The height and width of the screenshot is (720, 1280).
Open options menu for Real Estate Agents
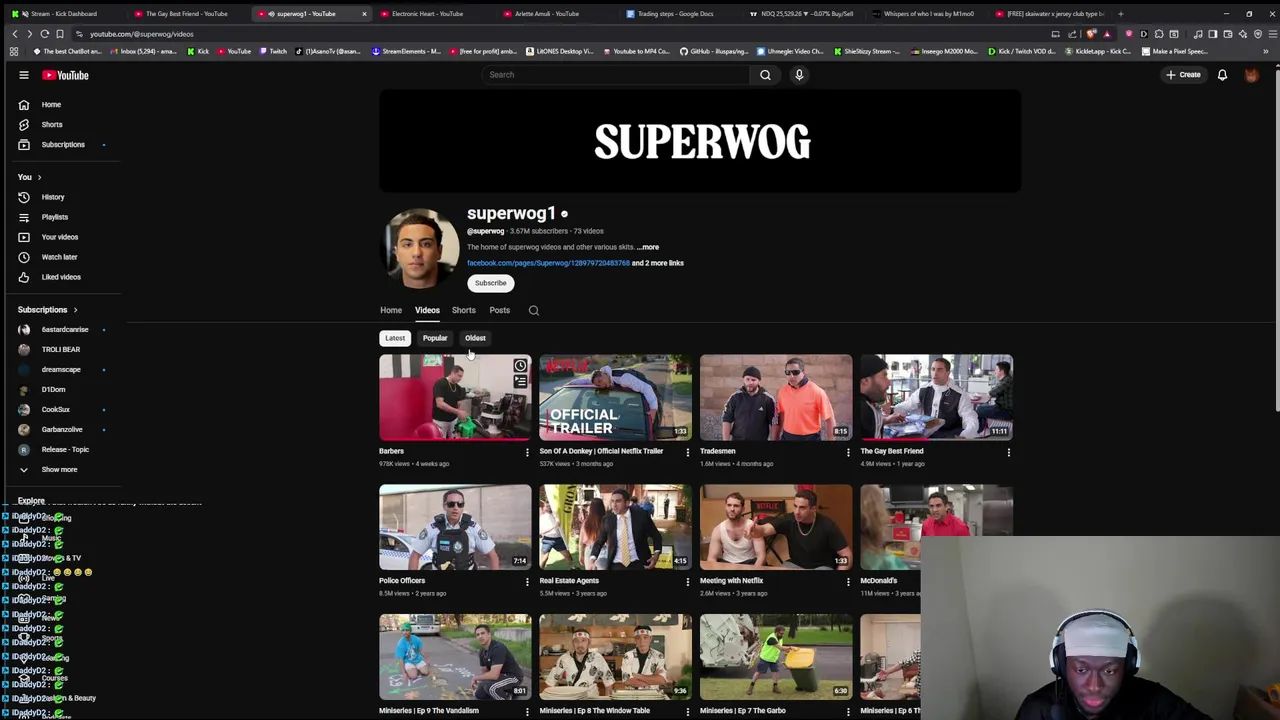coord(687,581)
